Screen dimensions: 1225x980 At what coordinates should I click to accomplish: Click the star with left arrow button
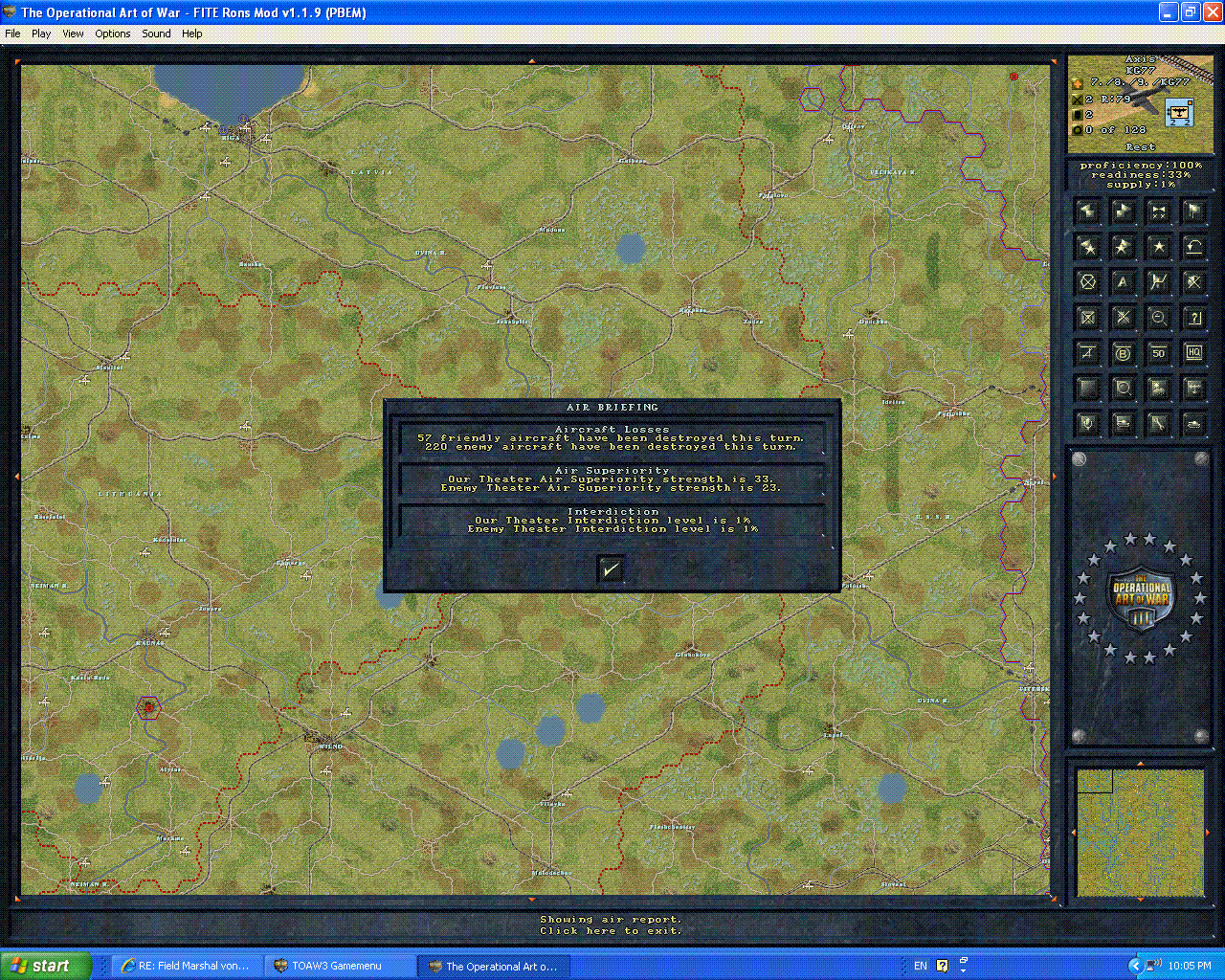click(x=1087, y=247)
